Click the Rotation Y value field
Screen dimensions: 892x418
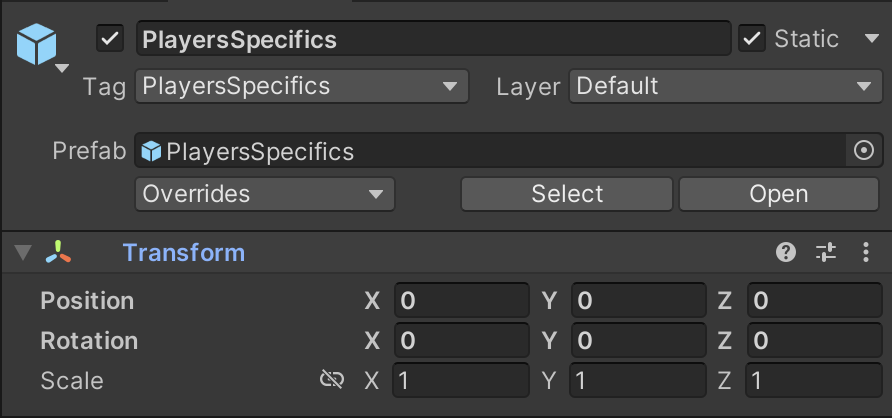coord(638,340)
